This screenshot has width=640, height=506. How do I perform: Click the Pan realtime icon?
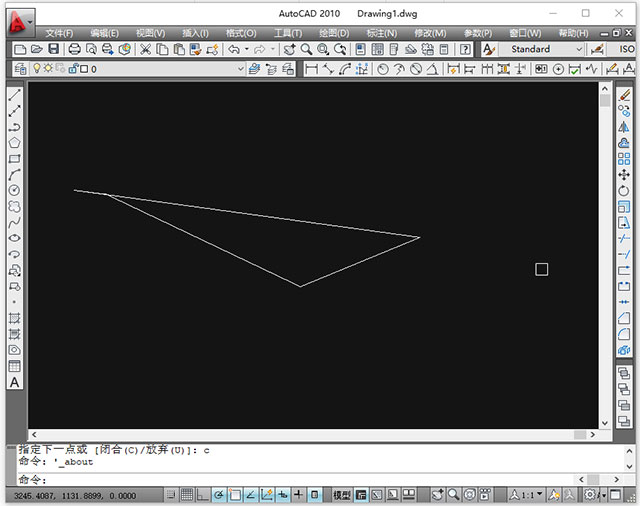(289, 49)
